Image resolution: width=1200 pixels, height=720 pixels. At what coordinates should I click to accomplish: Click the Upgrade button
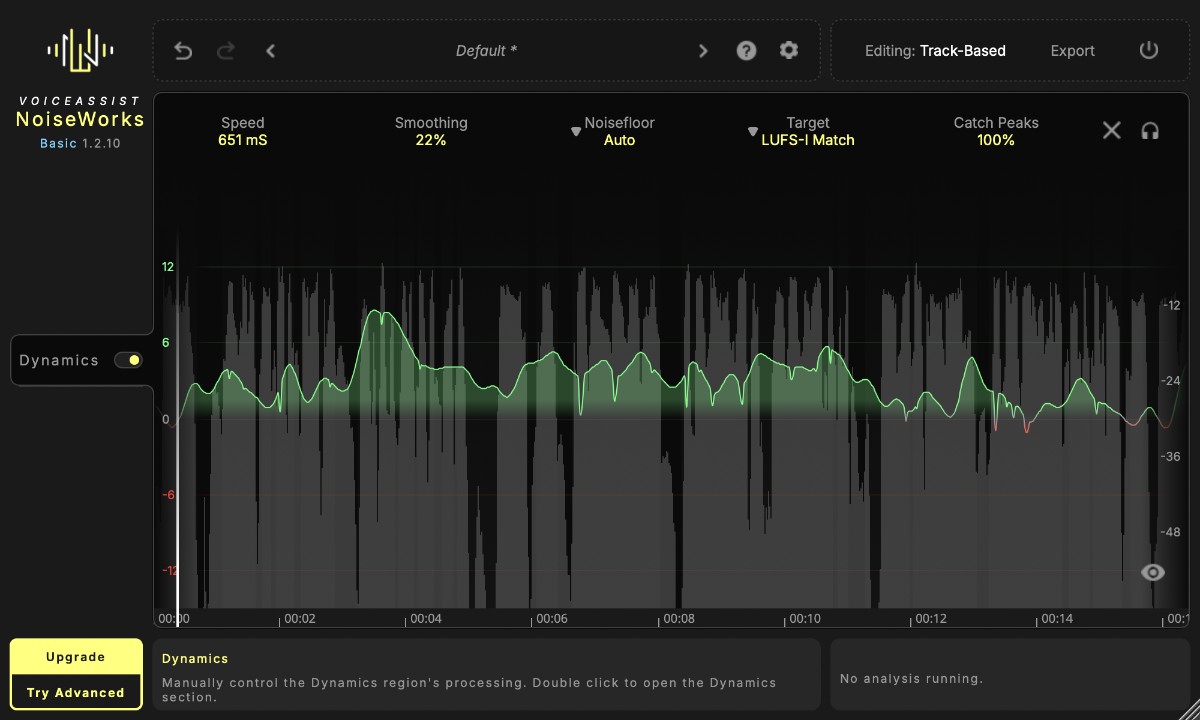click(76, 657)
